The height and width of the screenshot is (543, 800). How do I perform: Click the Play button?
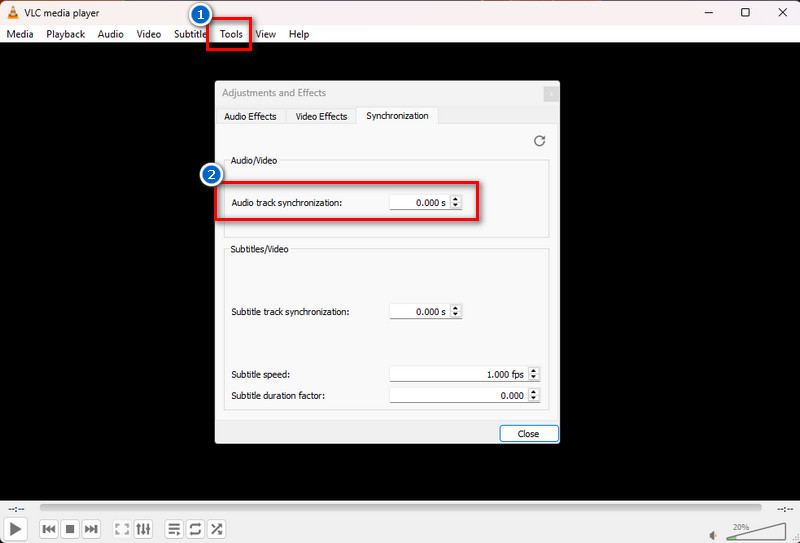click(15, 529)
